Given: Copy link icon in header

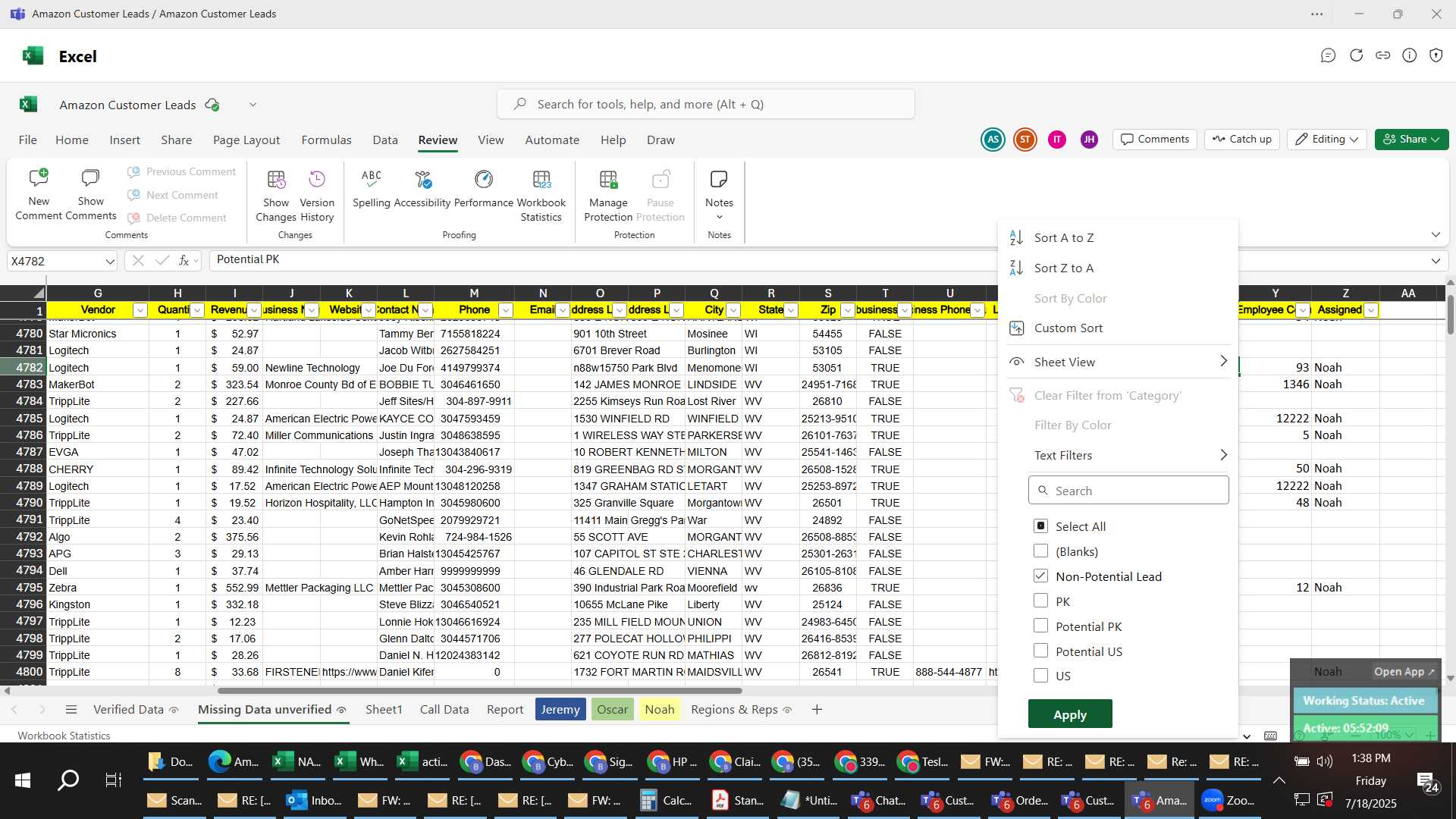Looking at the screenshot, I should pos(1382,55).
